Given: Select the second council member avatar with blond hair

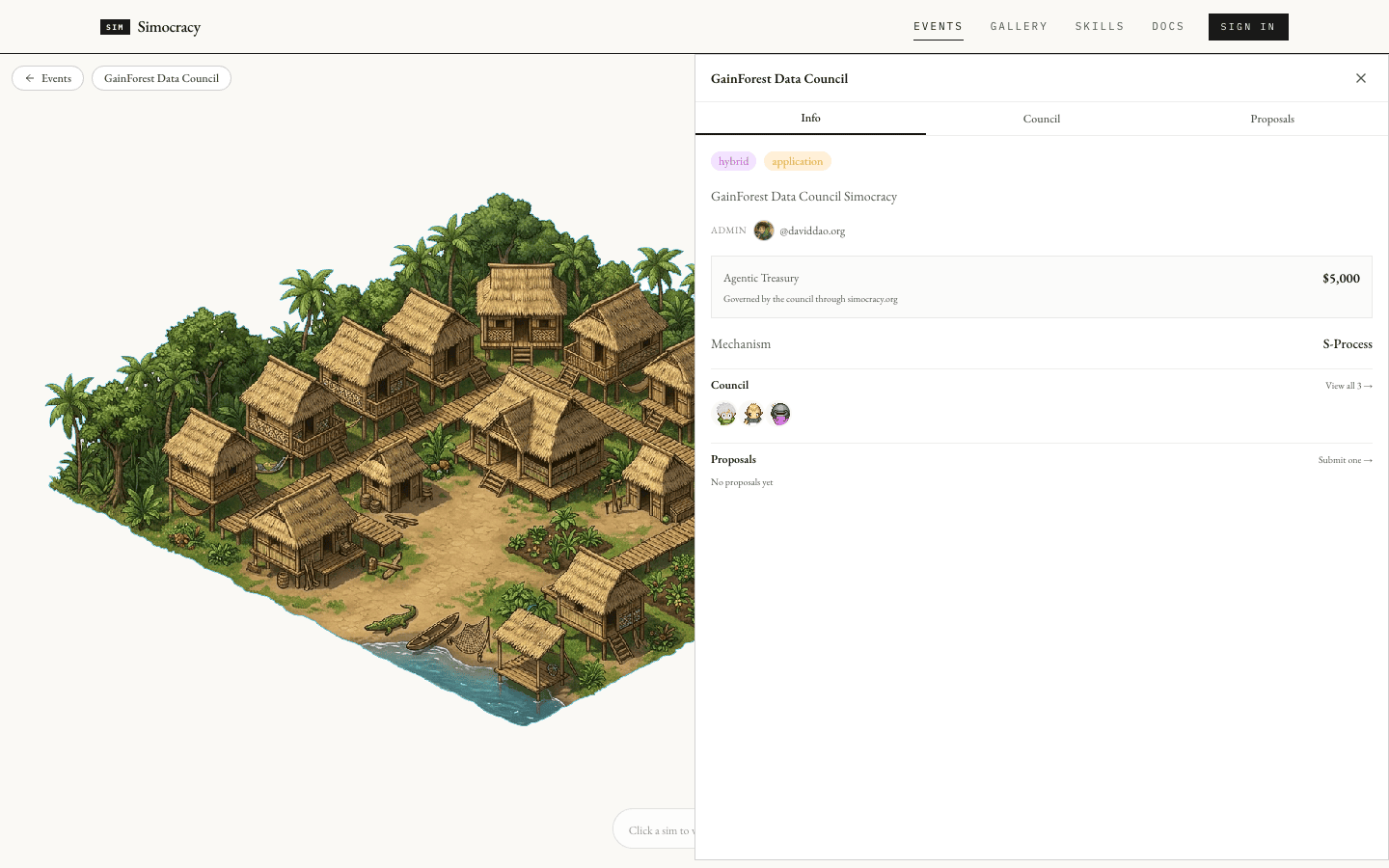Looking at the screenshot, I should (x=753, y=414).
